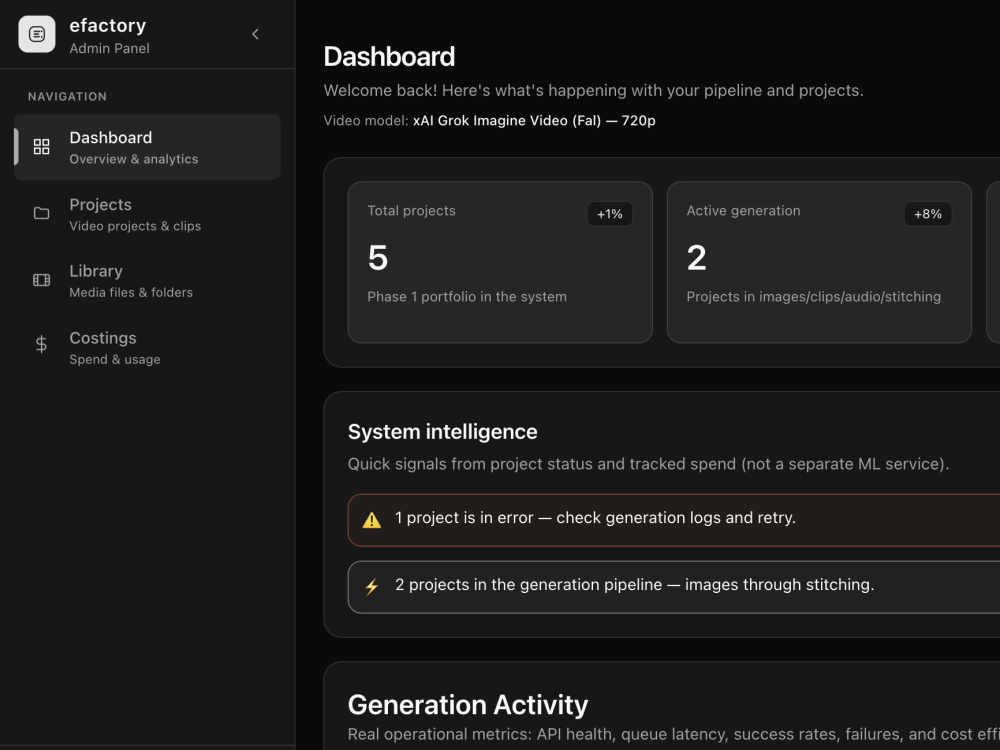Click the number 5 in Total projects
Screen dimensions: 1000x750
[x=378, y=258]
